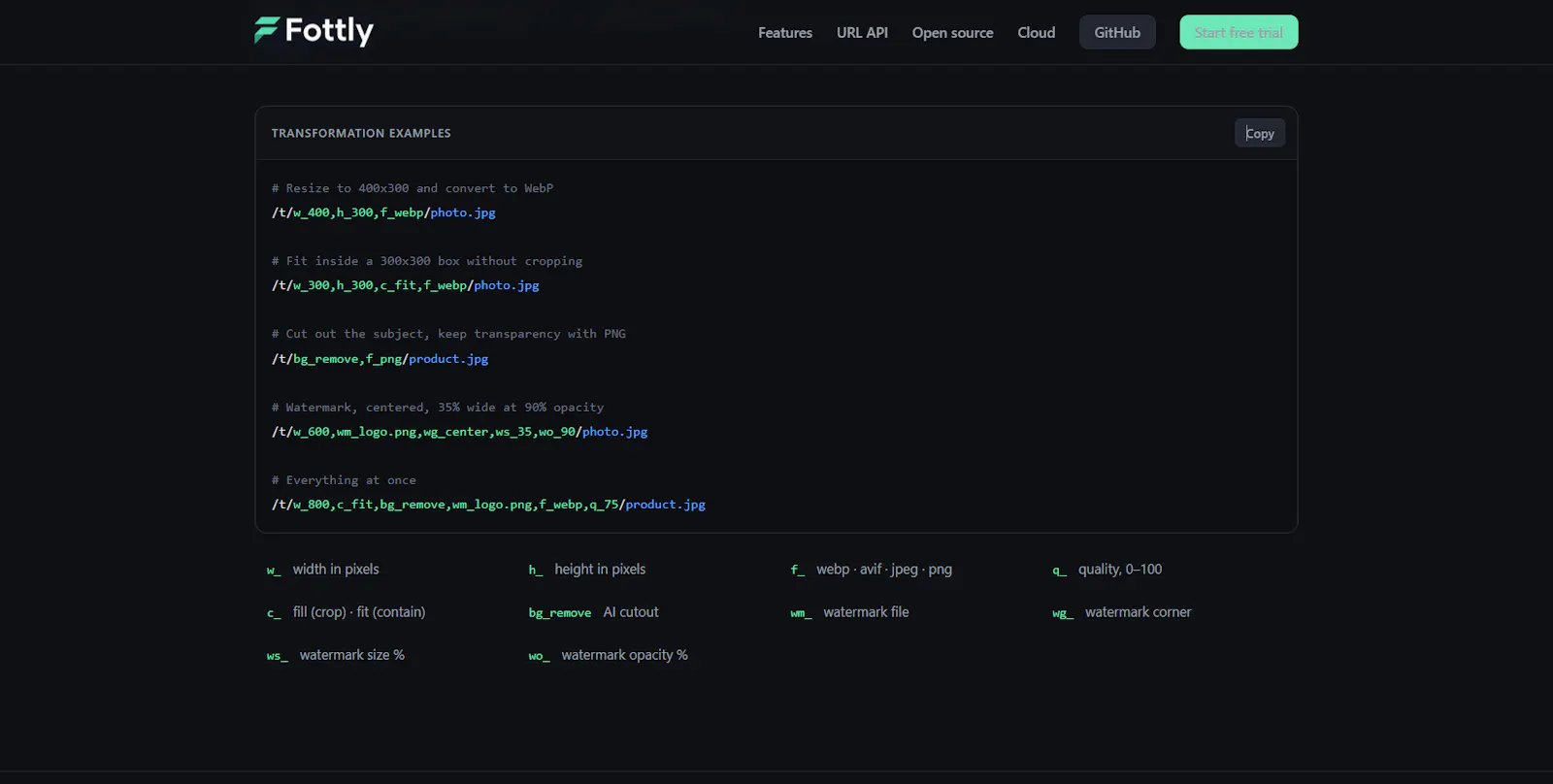Click 'bg_remove AI cutout' legend entry

click(x=594, y=612)
